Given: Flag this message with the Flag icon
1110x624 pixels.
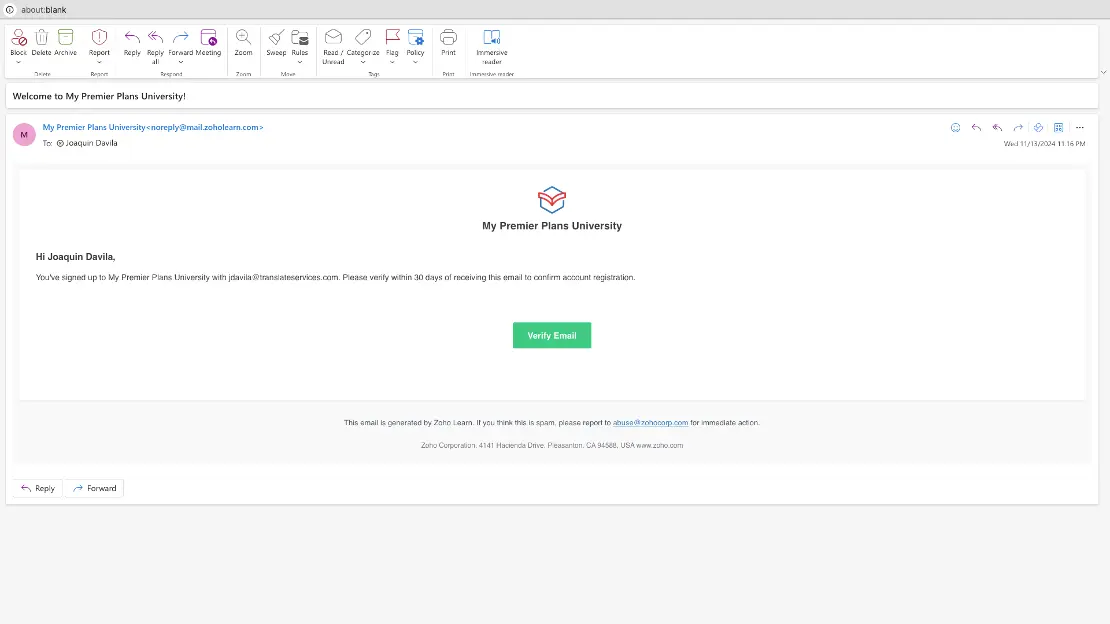Looking at the screenshot, I should 392,38.
